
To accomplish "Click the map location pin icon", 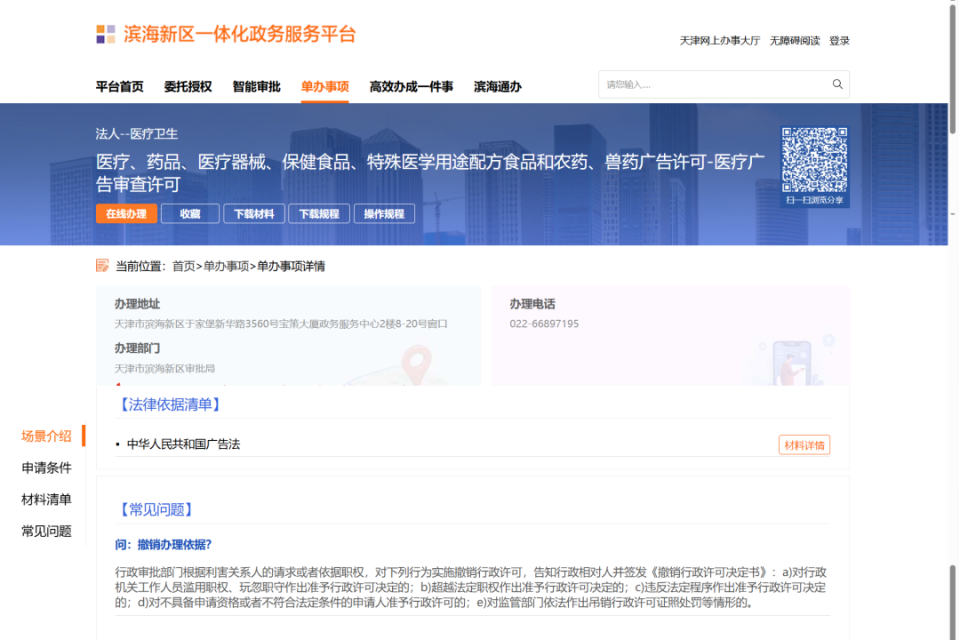I will [x=417, y=365].
